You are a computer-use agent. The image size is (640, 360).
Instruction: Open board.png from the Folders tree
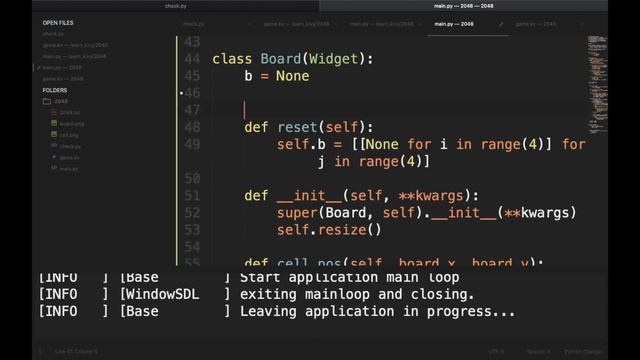(72, 124)
